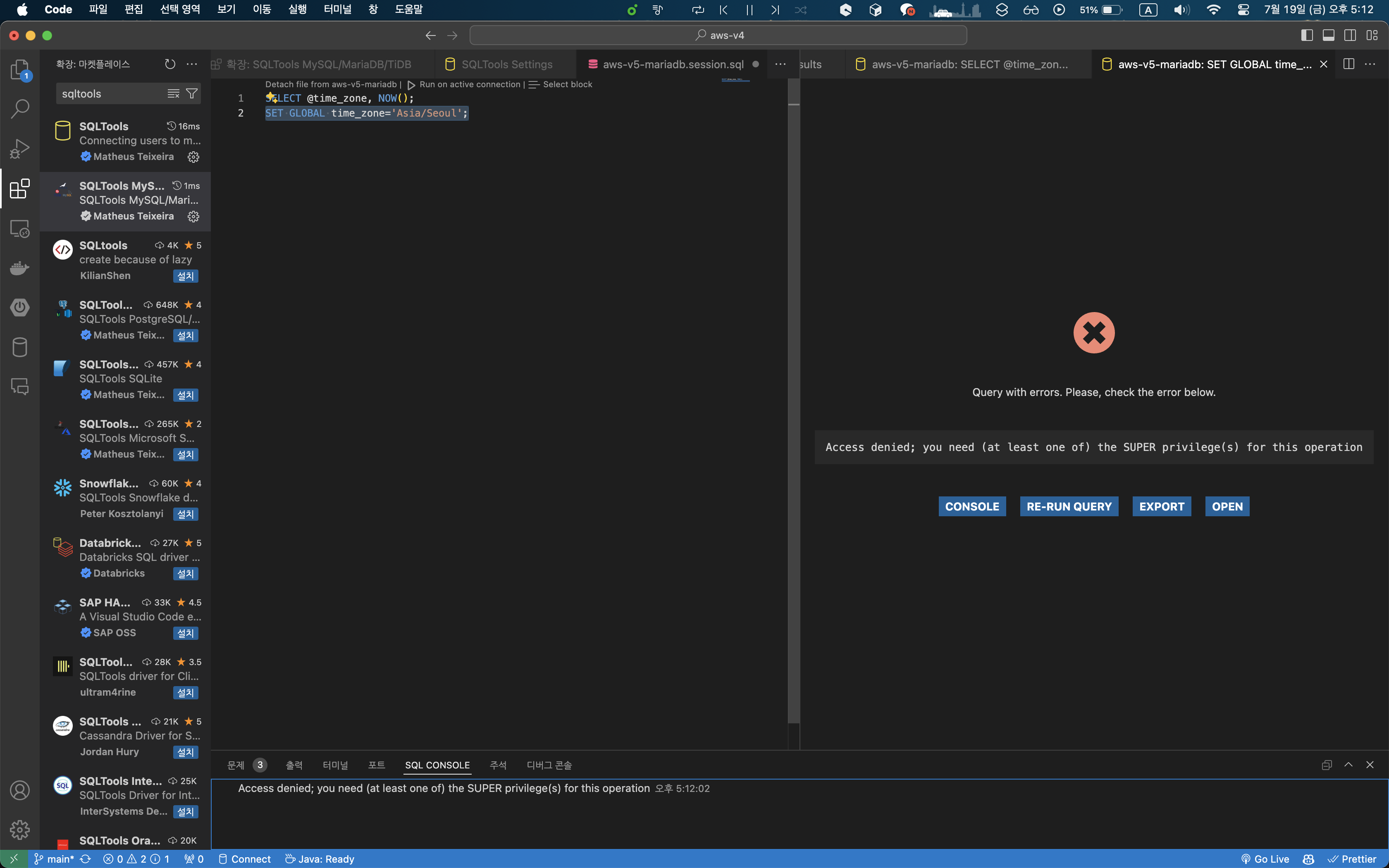Open the Manage gear menu at bottom left
This screenshot has width=1389, height=868.
point(19,830)
